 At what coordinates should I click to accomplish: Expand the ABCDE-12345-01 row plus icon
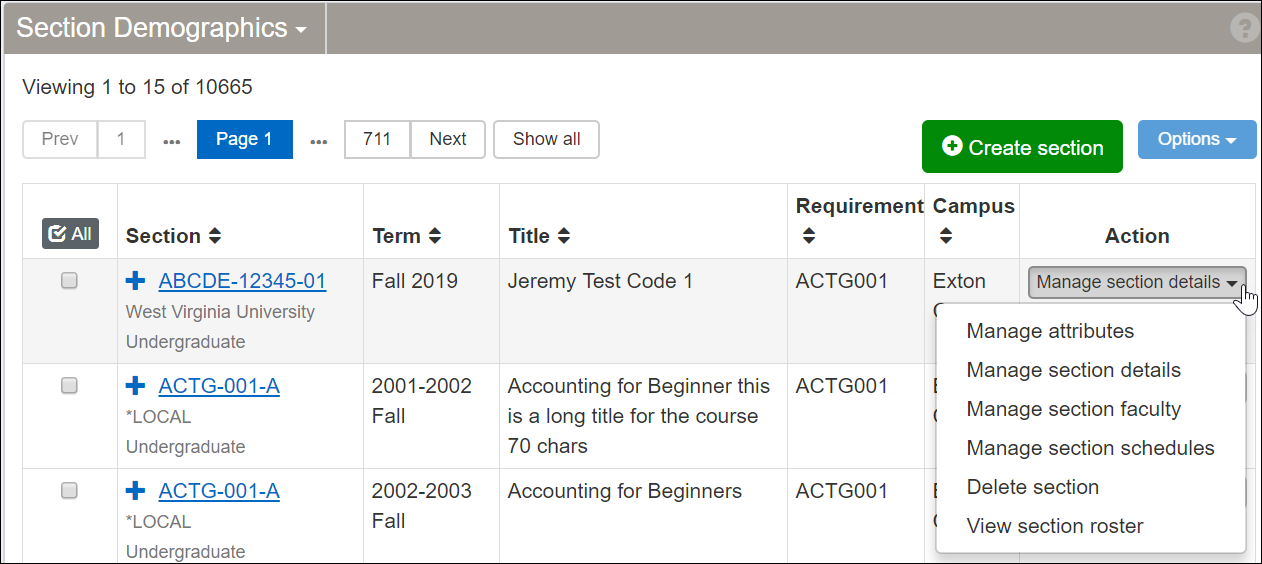pyautogui.click(x=135, y=282)
